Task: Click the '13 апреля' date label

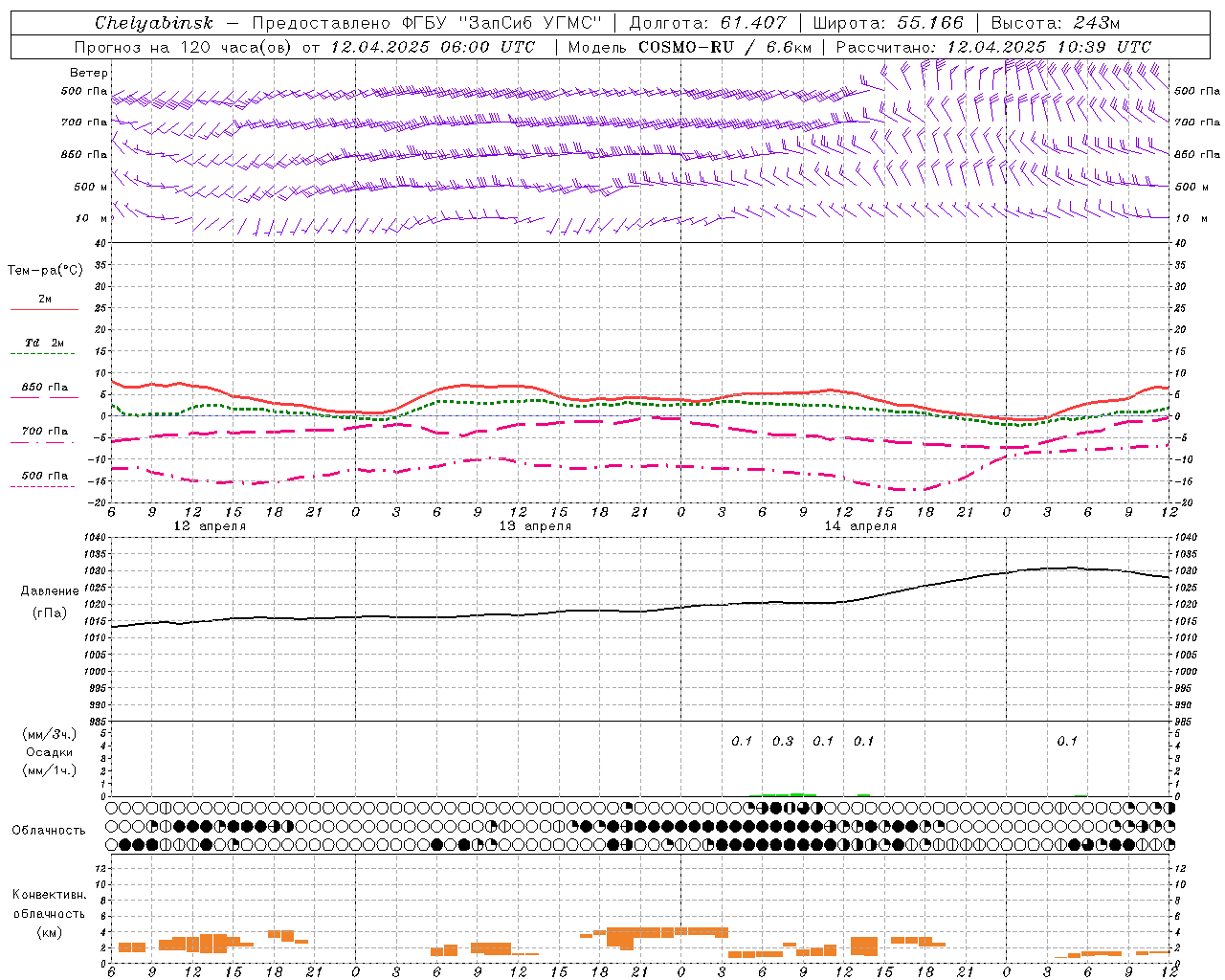Action: [535, 526]
